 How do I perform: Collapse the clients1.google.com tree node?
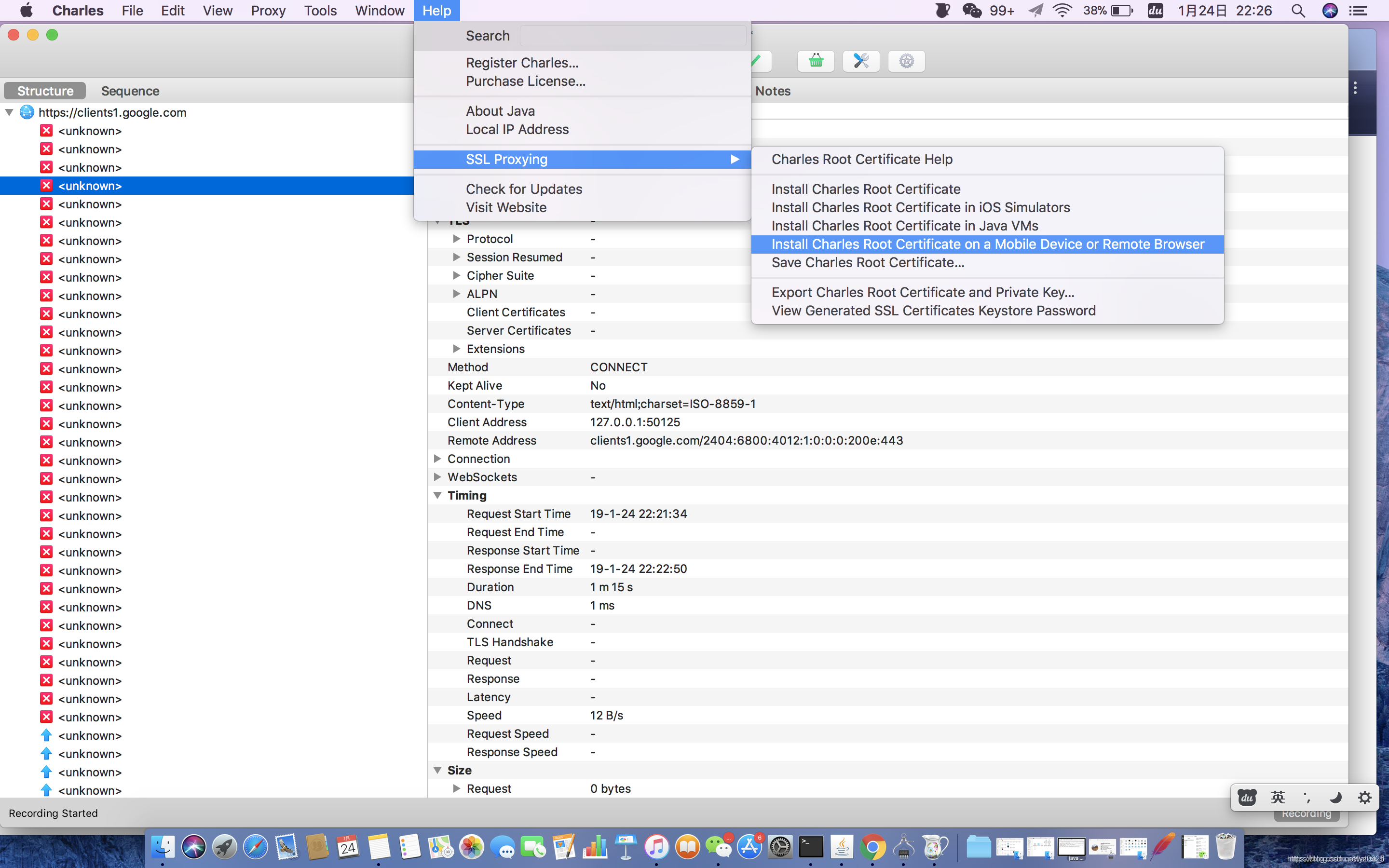(9, 112)
